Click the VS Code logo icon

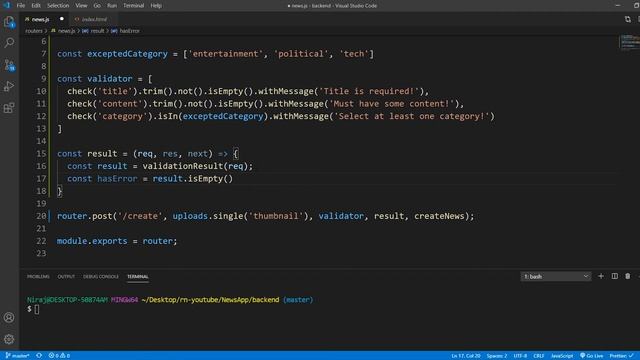7,5
